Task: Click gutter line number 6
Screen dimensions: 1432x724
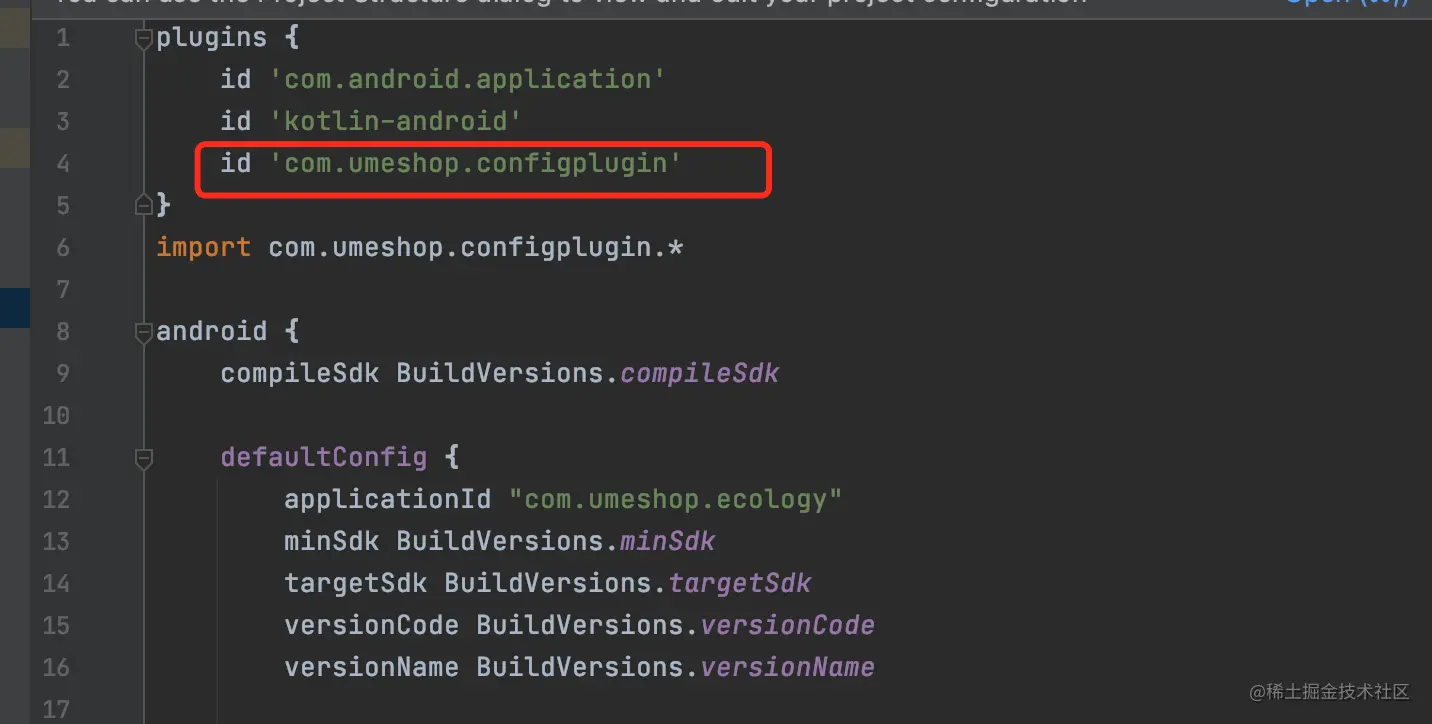Action: [x=63, y=248]
